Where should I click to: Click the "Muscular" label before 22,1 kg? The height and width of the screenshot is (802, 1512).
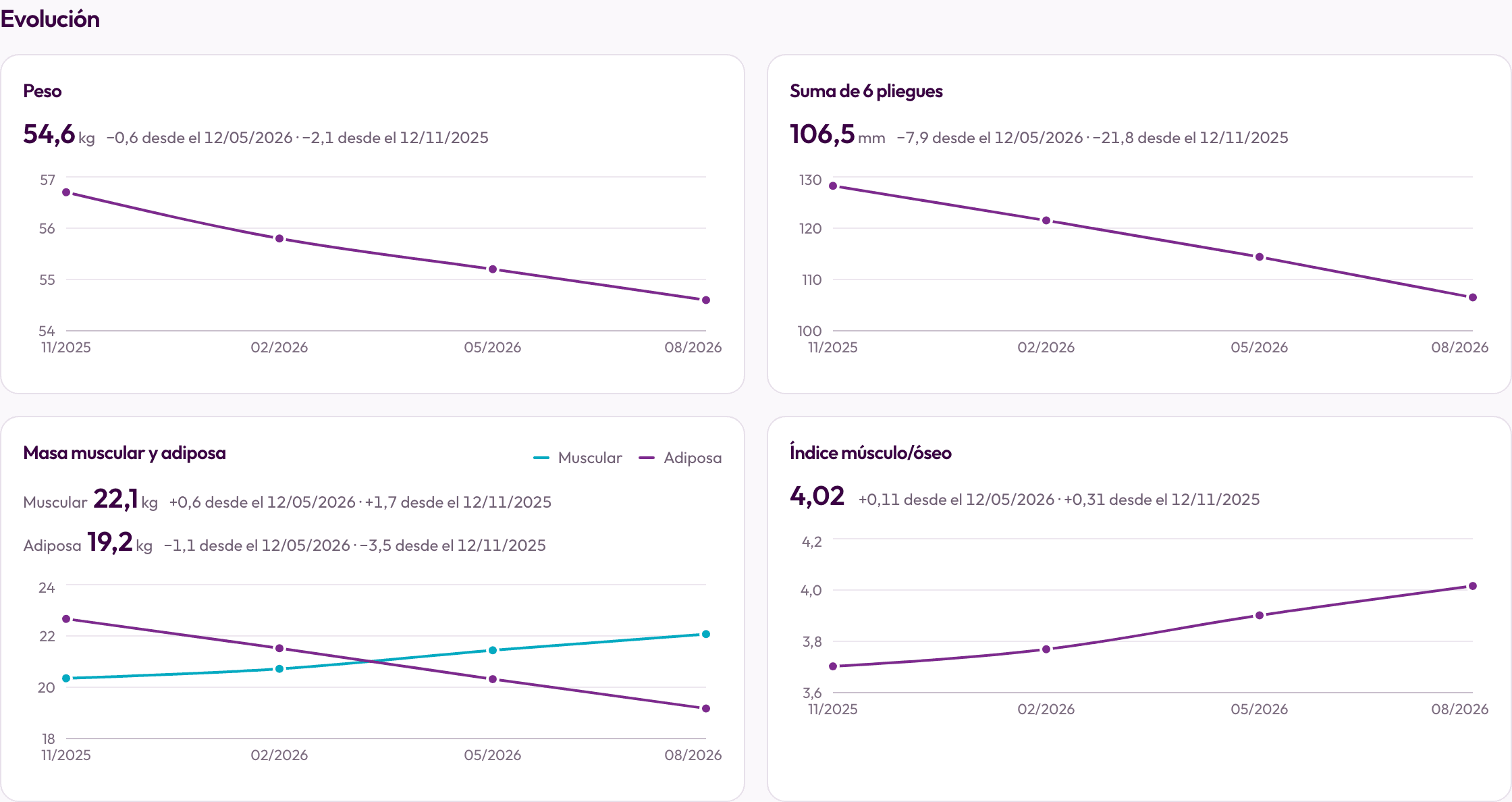click(x=55, y=502)
